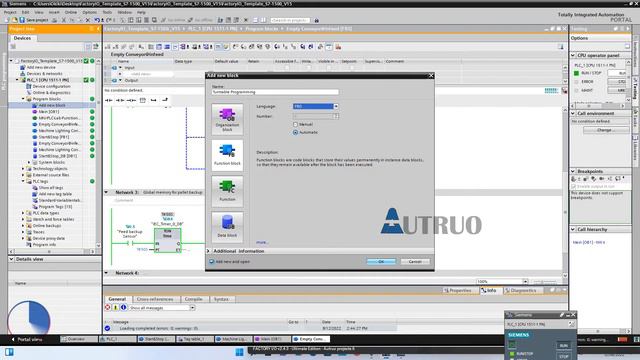The image size is (640, 360).
Task: Close the Add new block dialog
Action: (x=431, y=76)
